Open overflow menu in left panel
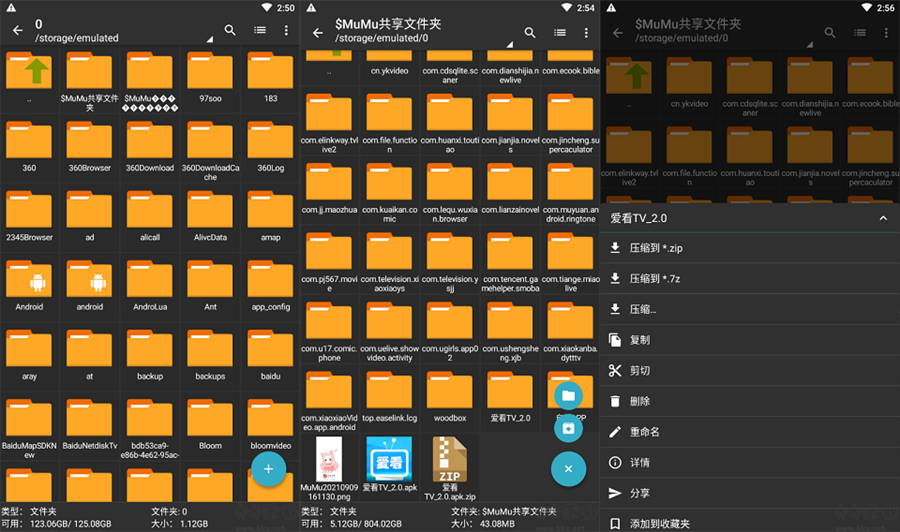This screenshot has width=900, height=532. point(286,30)
